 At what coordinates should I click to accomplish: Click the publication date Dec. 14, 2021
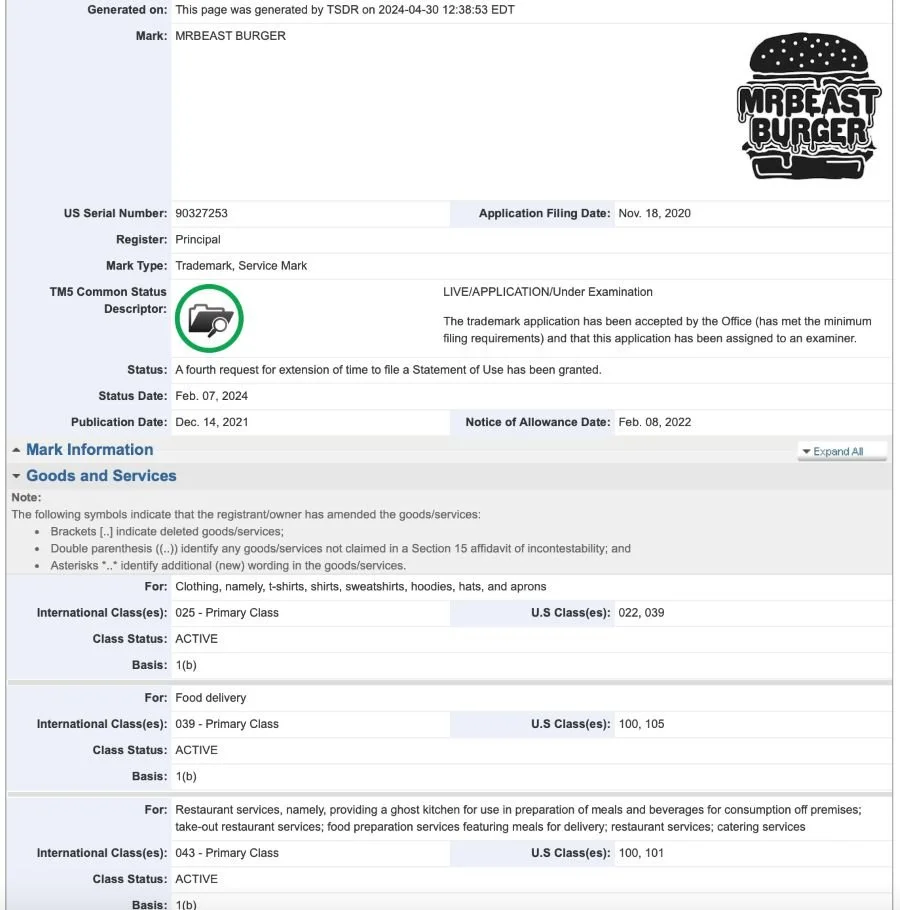click(x=212, y=422)
